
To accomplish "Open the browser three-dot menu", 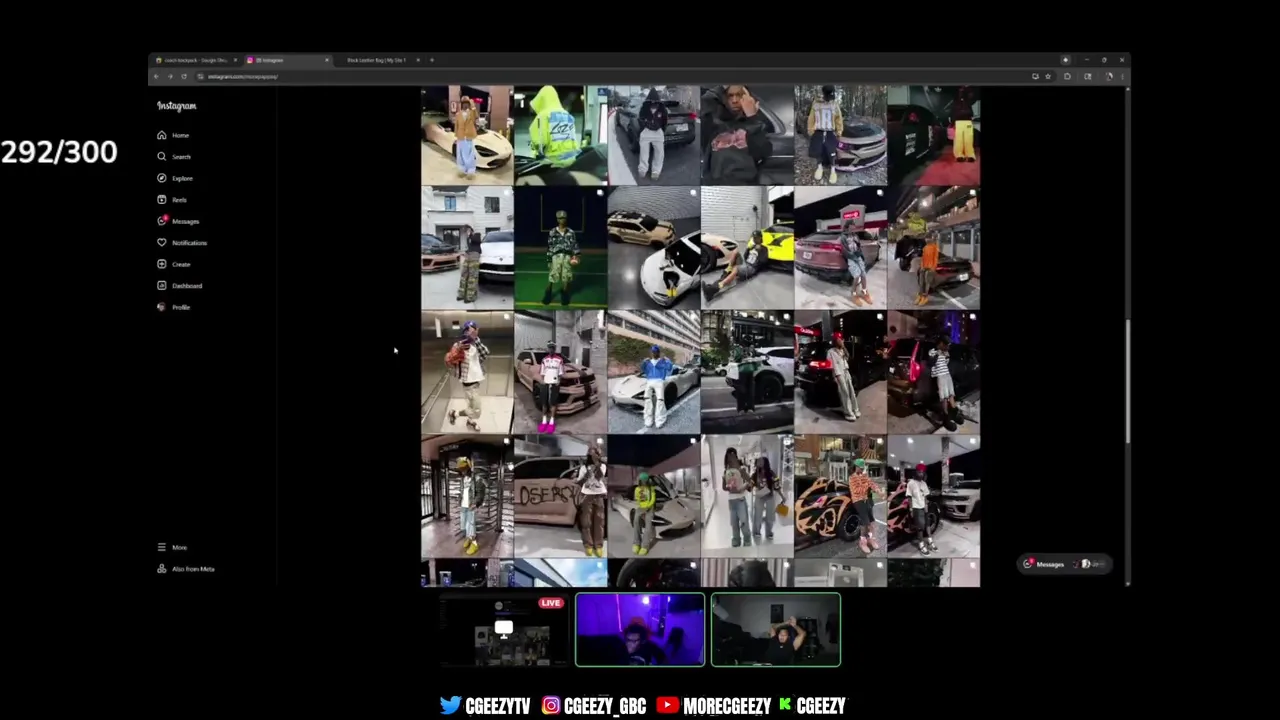I will click(1122, 76).
